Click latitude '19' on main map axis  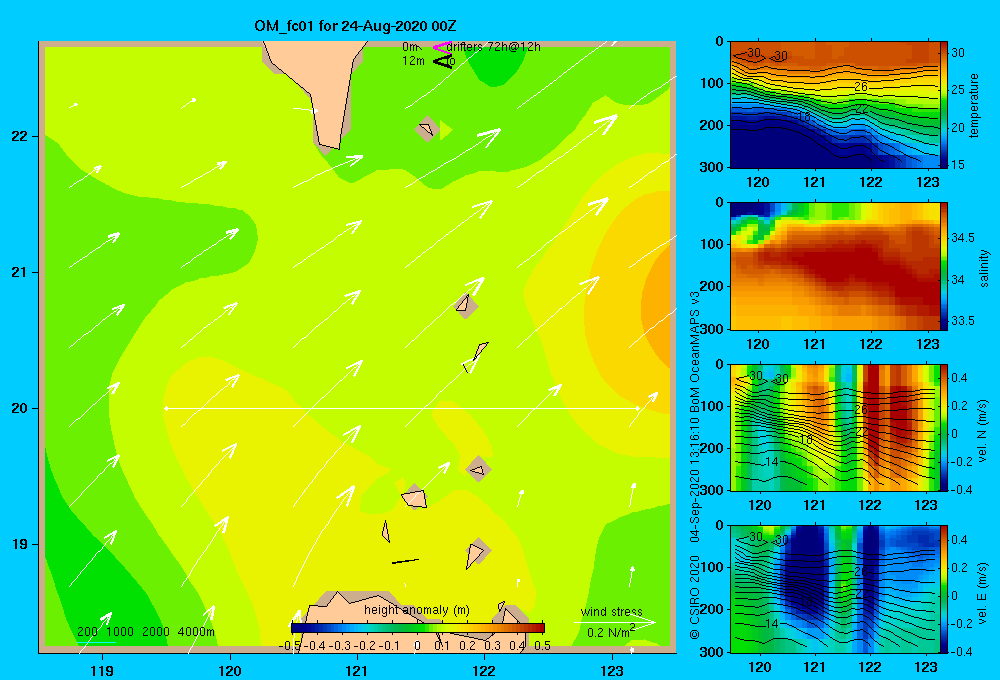coord(20,544)
